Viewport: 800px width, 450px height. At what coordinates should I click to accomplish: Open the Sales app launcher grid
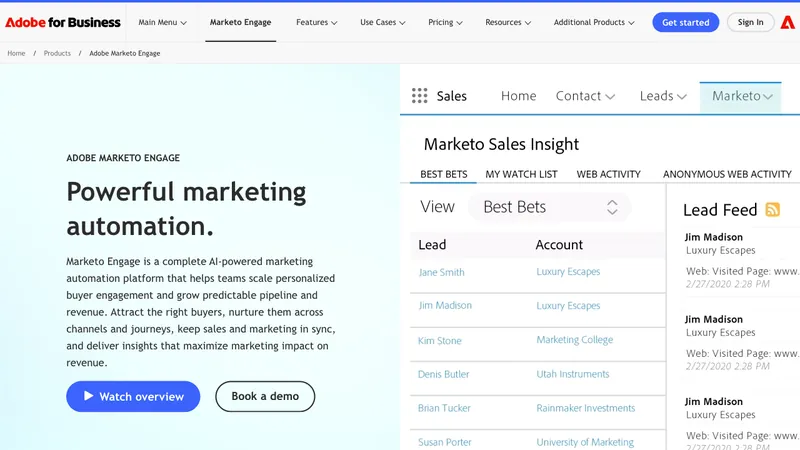419,95
